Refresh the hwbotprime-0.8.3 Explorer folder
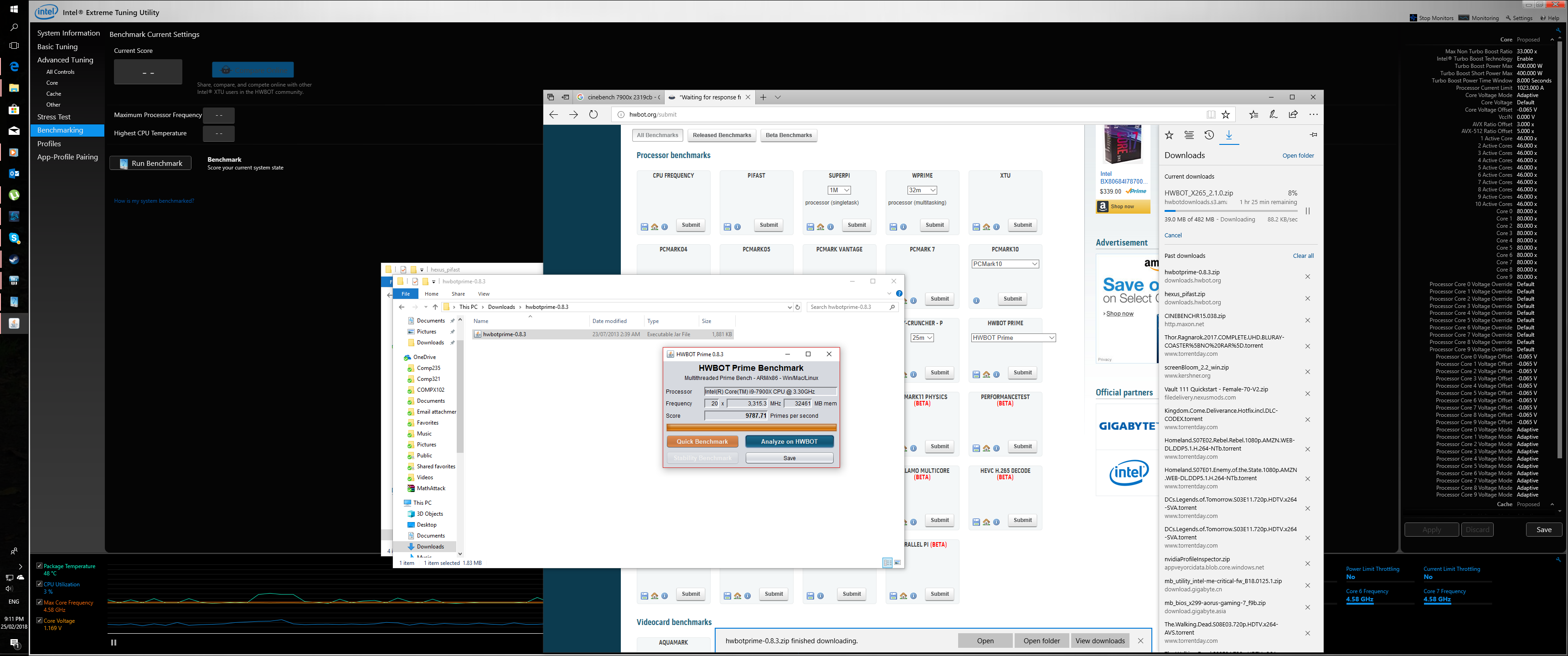The image size is (1568, 656). pyautogui.click(x=797, y=307)
